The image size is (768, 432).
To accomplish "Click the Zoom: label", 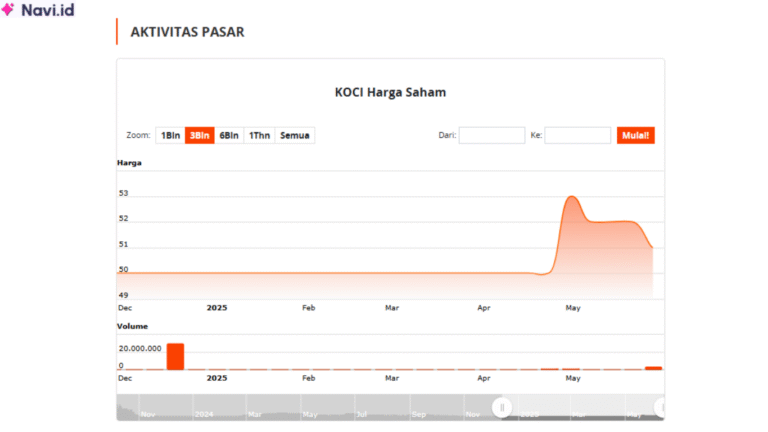I will (x=138, y=135).
